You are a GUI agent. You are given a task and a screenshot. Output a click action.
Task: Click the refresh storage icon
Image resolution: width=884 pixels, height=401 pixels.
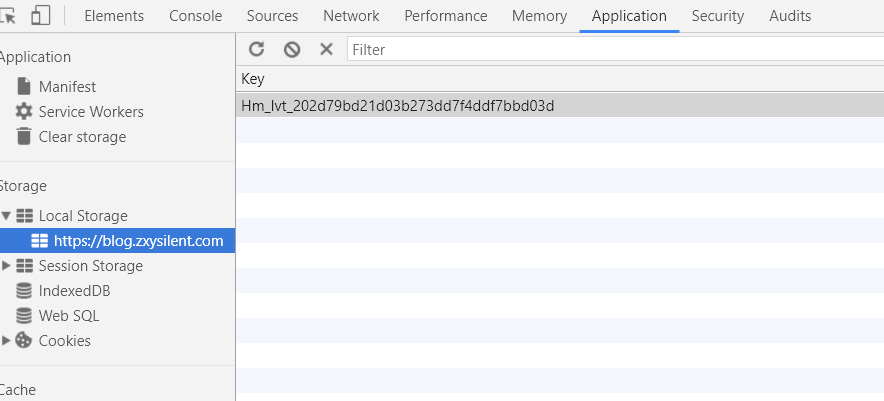[x=257, y=49]
